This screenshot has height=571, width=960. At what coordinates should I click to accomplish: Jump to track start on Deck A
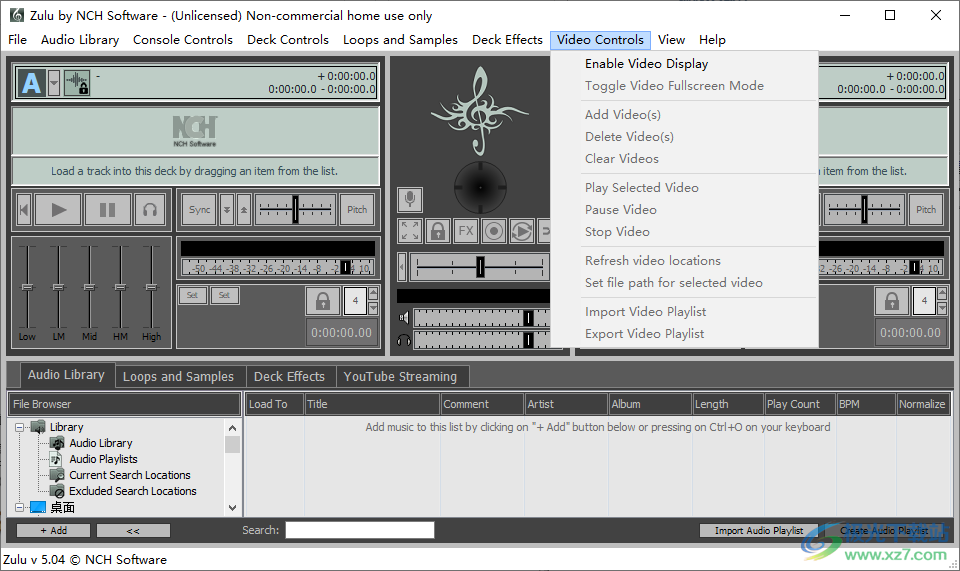tap(24, 210)
